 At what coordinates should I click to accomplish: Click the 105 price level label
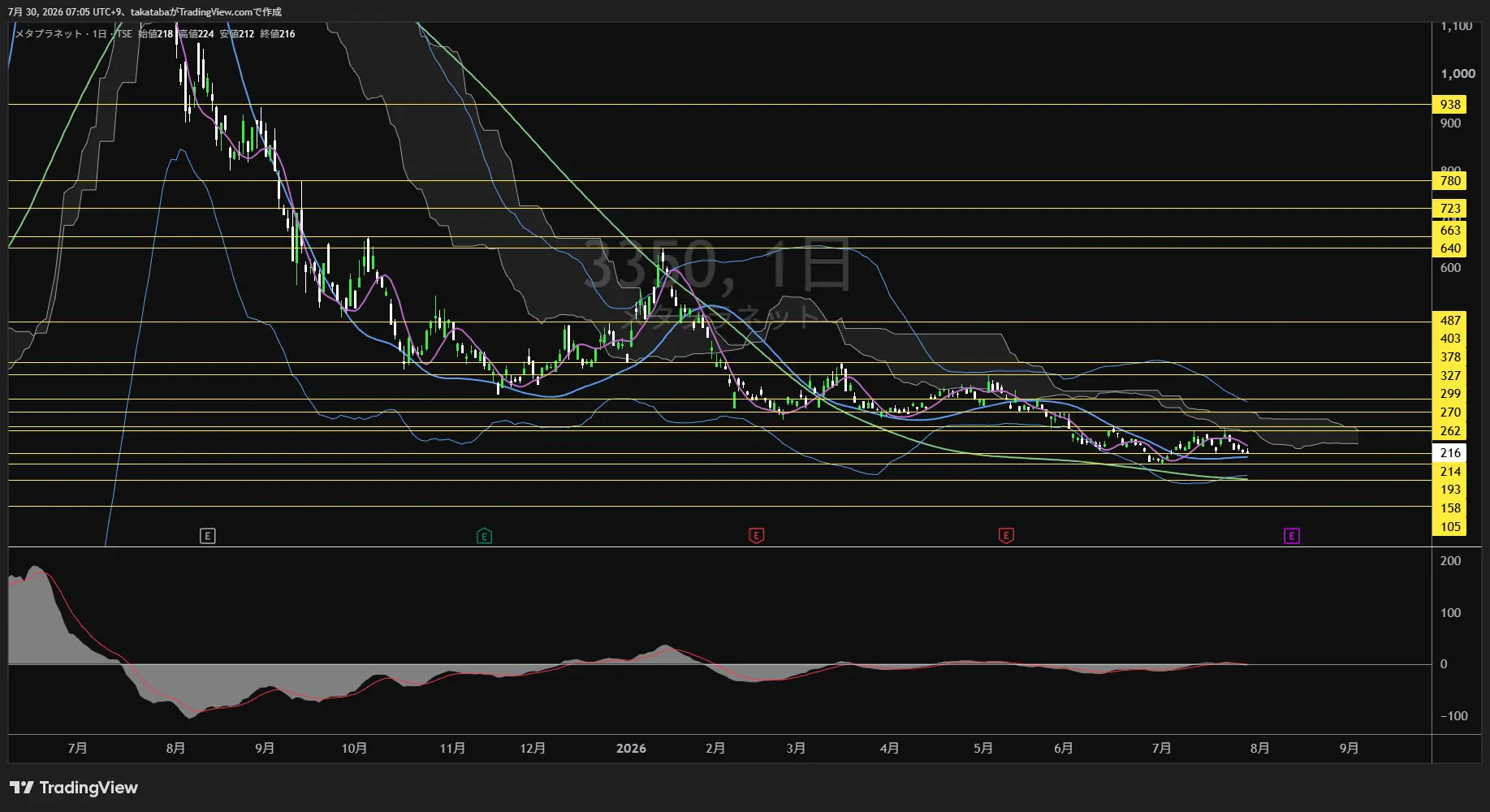[x=1449, y=527]
